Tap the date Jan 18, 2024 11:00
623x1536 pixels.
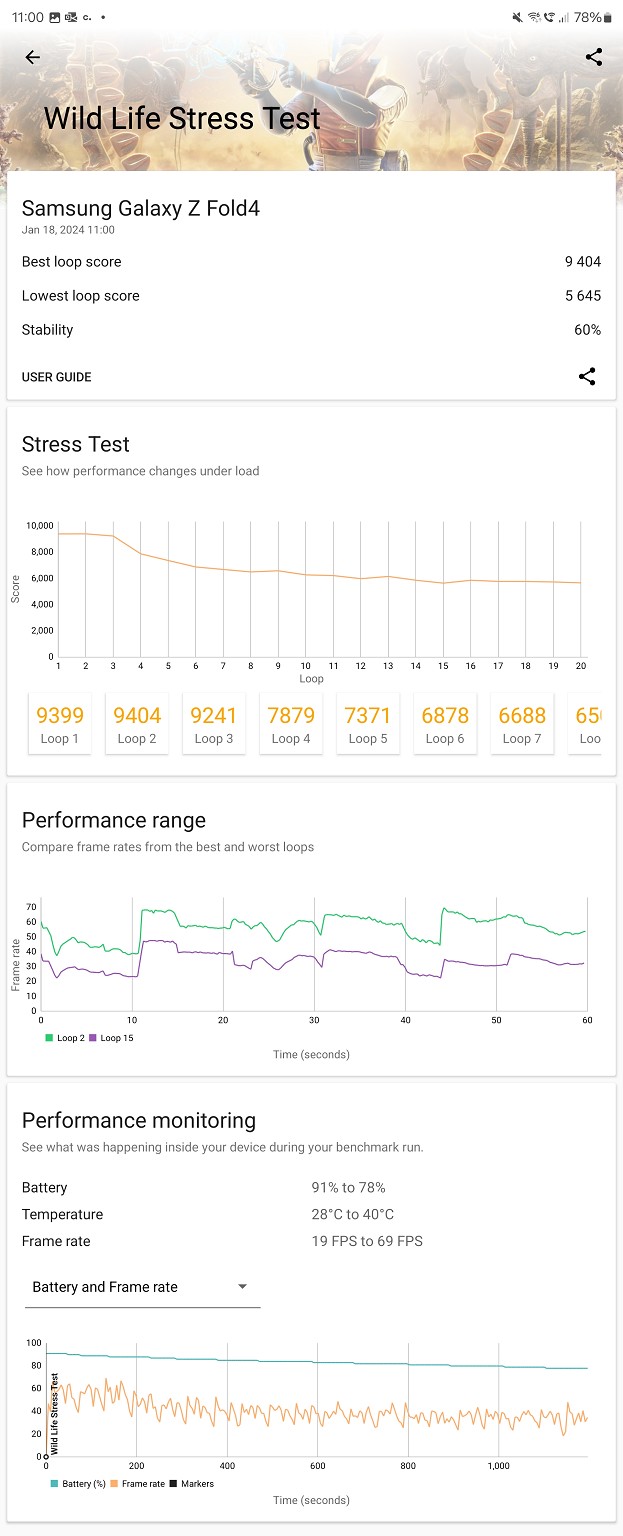click(x=68, y=230)
